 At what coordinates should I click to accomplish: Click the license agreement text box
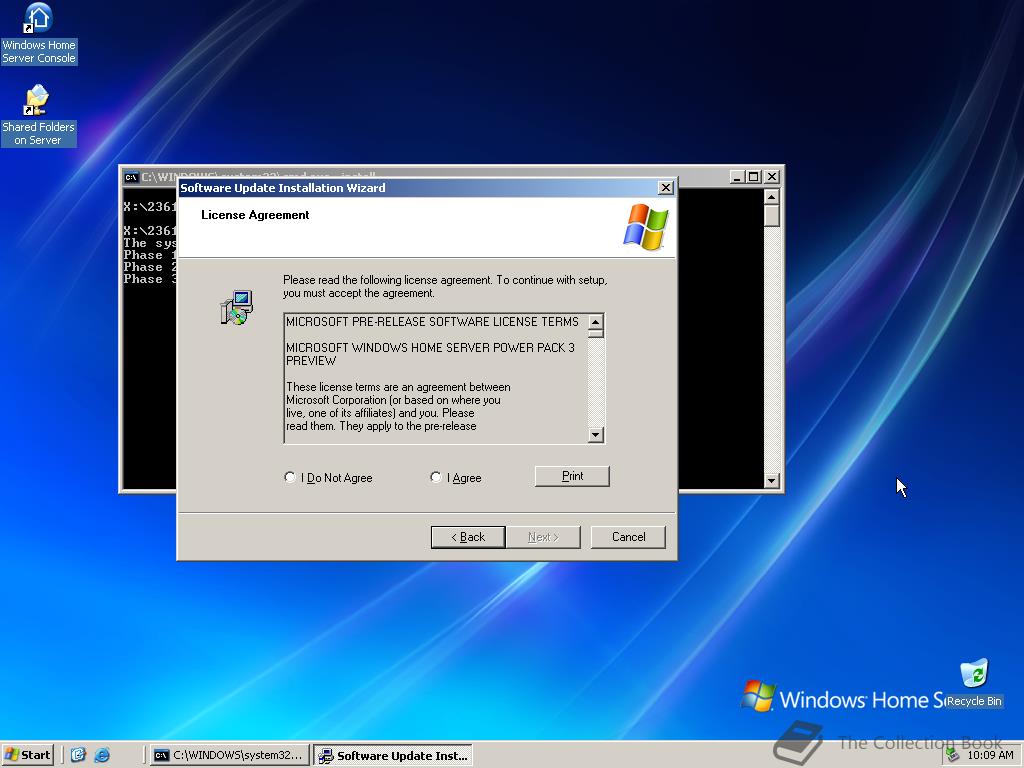(x=436, y=379)
